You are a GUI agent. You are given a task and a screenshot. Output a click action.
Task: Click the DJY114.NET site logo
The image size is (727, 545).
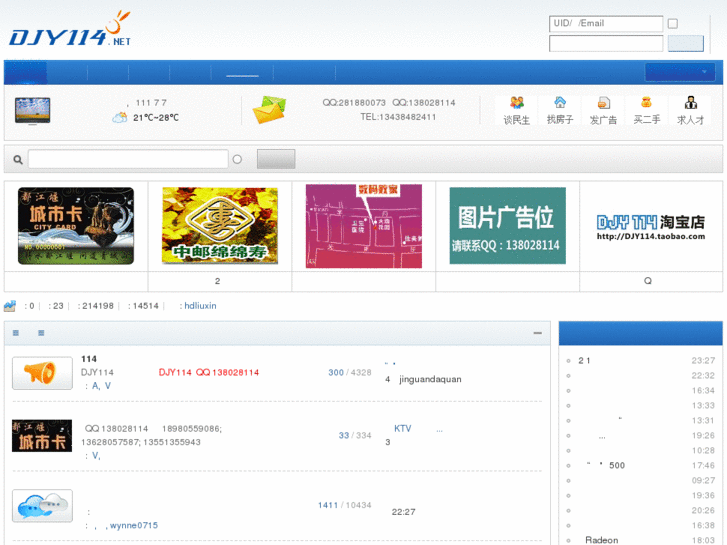tap(70, 29)
